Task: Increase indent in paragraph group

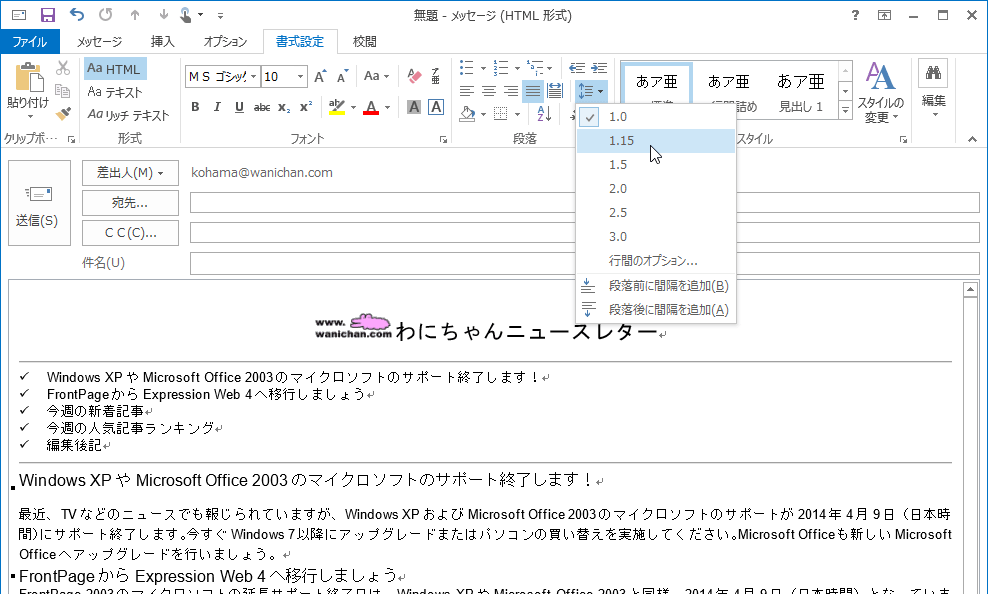Action: pos(599,68)
